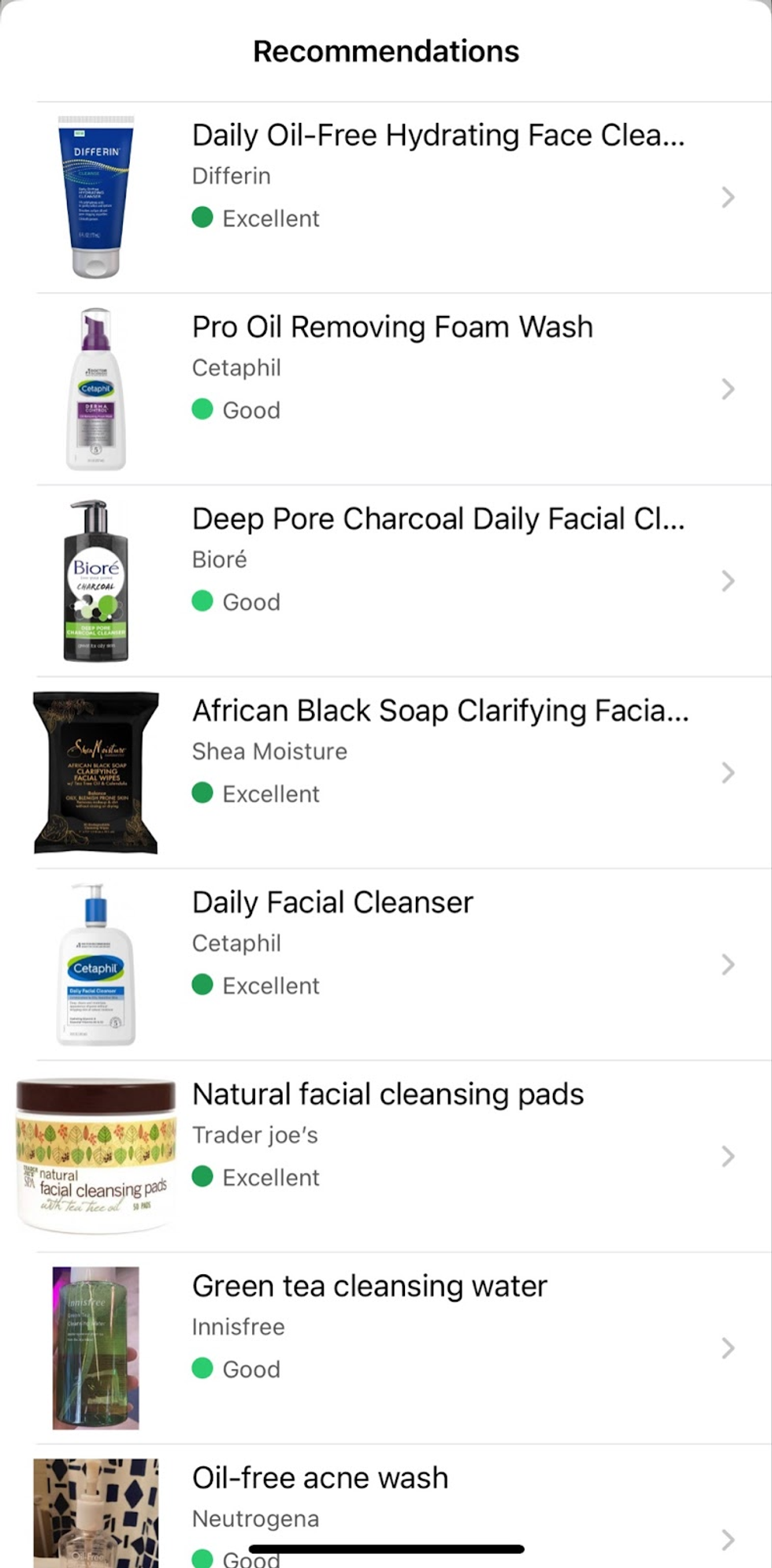Tap chevron for Green tea cleansing water
Screen dimensions: 772x1568
pyautogui.click(x=728, y=1348)
